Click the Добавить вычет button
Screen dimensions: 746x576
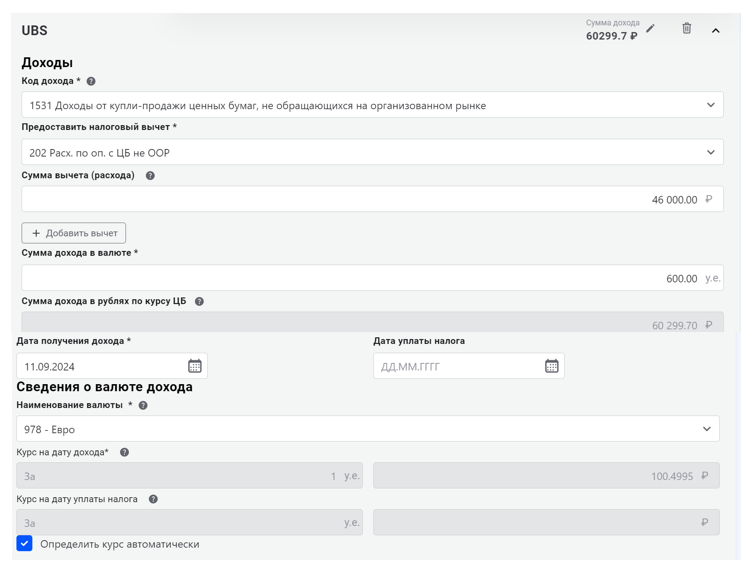pyautogui.click(x=74, y=233)
